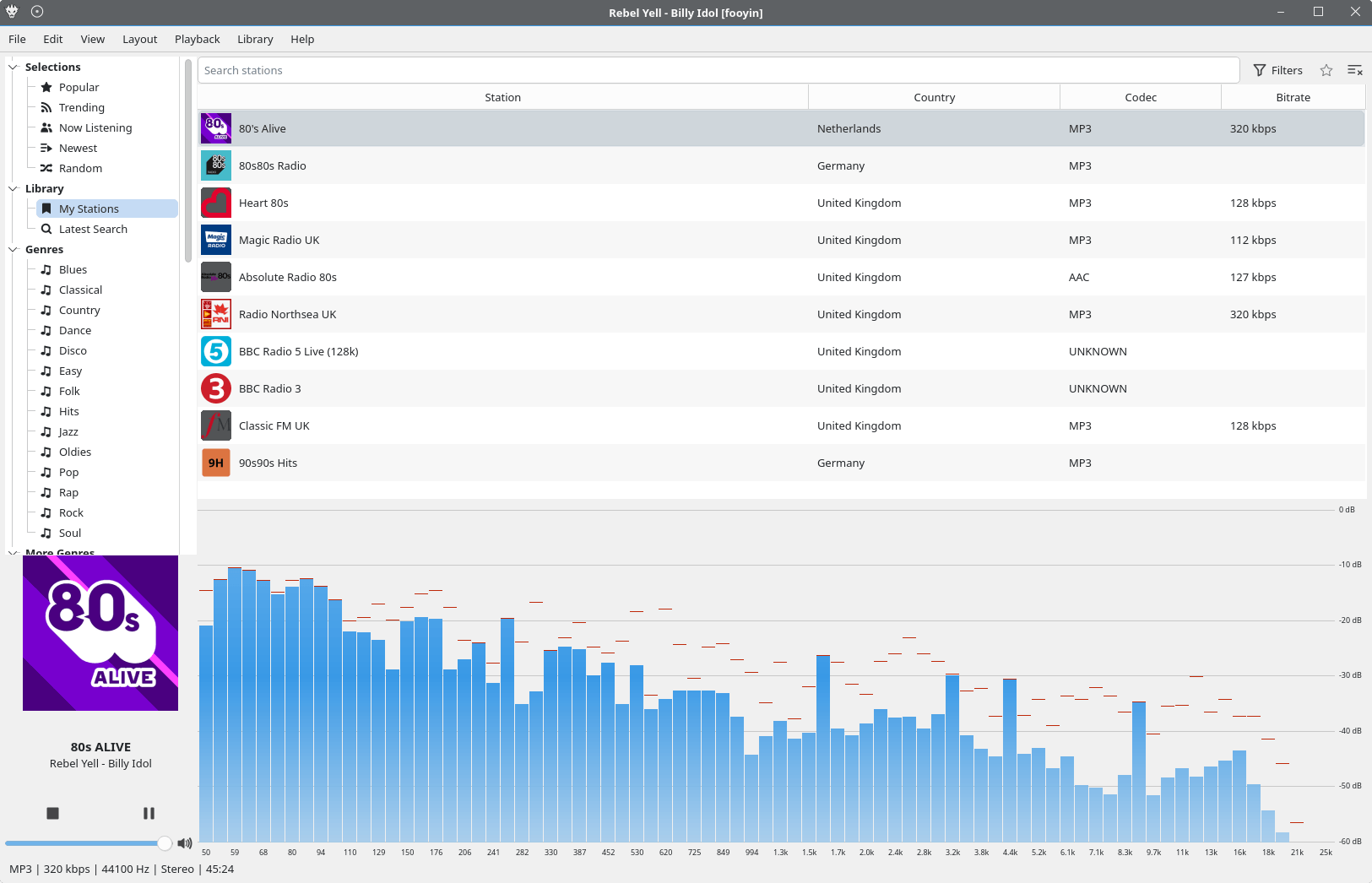Screen dimensions: 1372x883
Task: Select the Country genre
Action: click(79, 310)
